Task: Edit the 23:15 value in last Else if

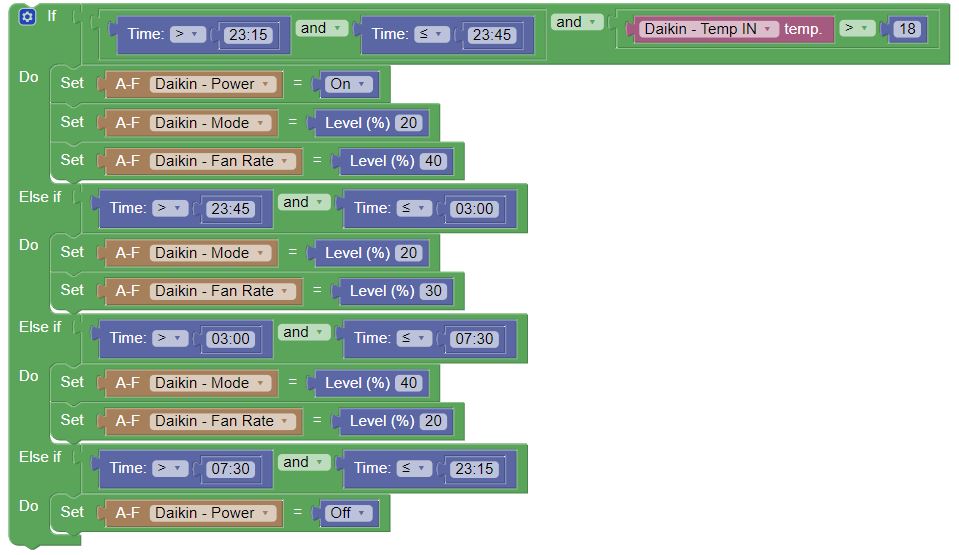Action: [474, 469]
